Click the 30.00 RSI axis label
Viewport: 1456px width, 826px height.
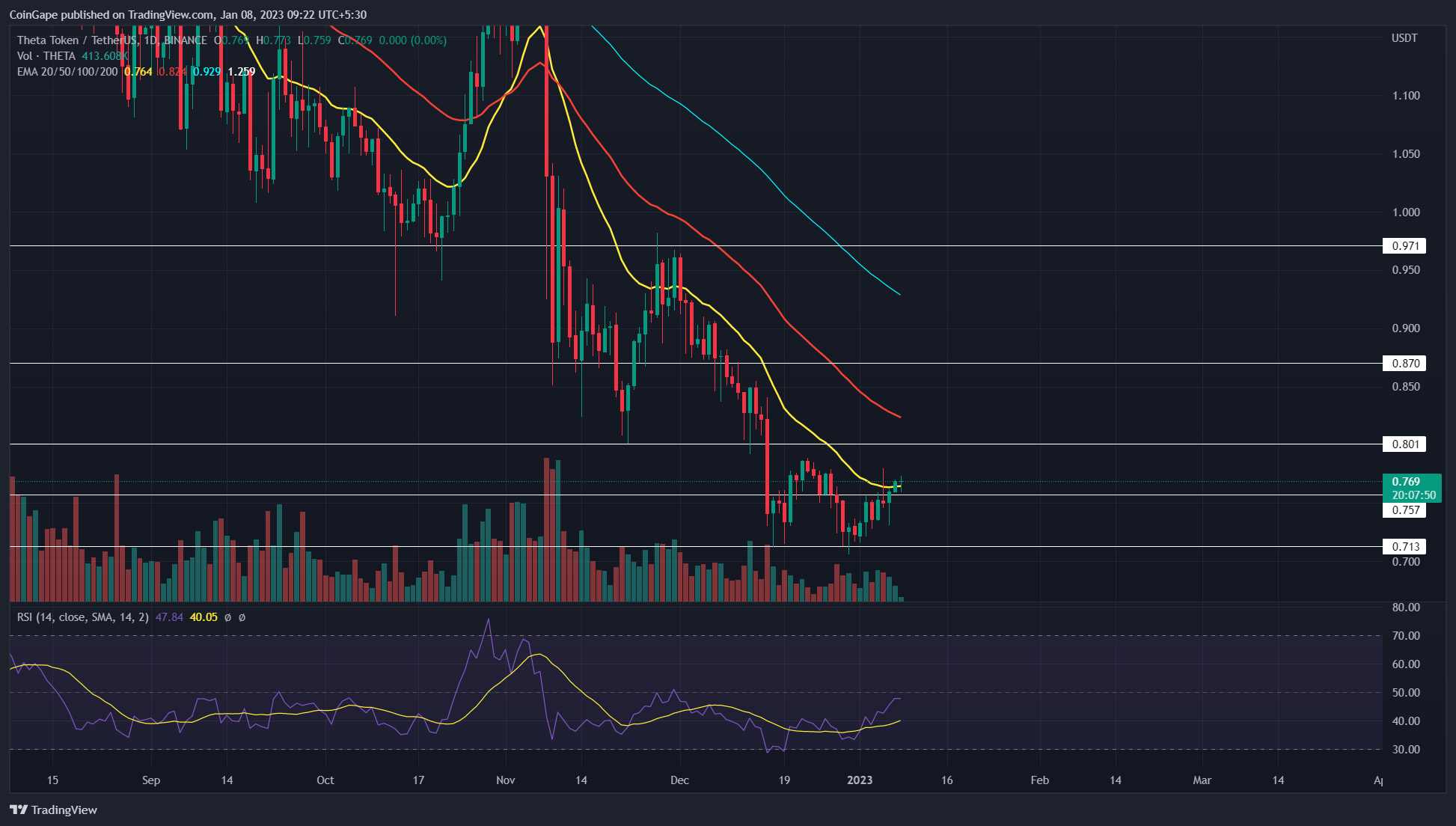[1406, 750]
